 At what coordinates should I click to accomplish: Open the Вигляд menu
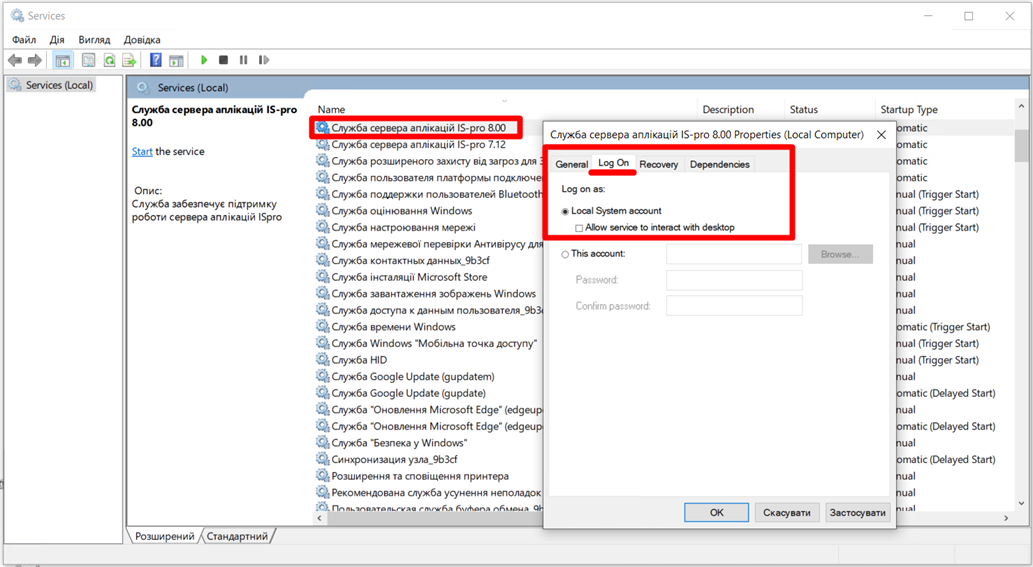(x=94, y=40)
